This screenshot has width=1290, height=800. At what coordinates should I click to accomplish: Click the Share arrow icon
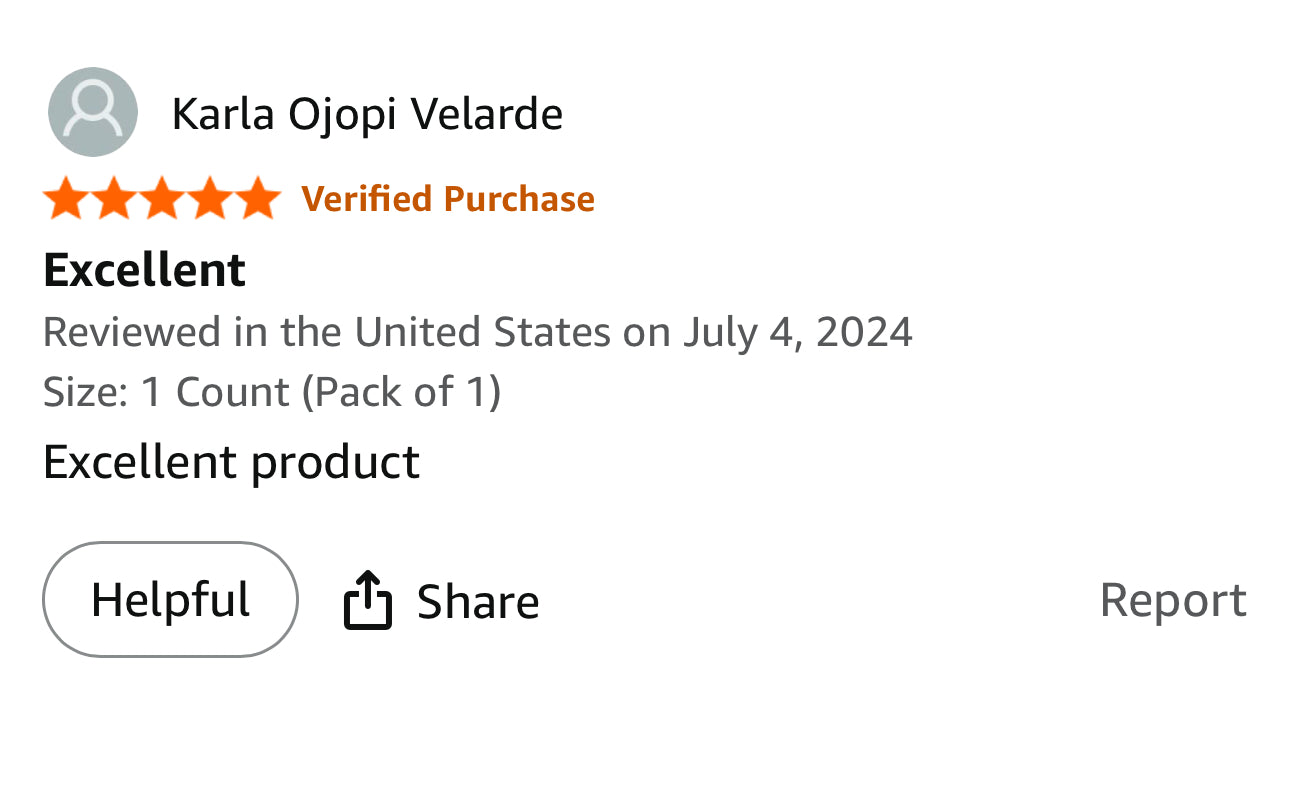click(x=367, y=600)
